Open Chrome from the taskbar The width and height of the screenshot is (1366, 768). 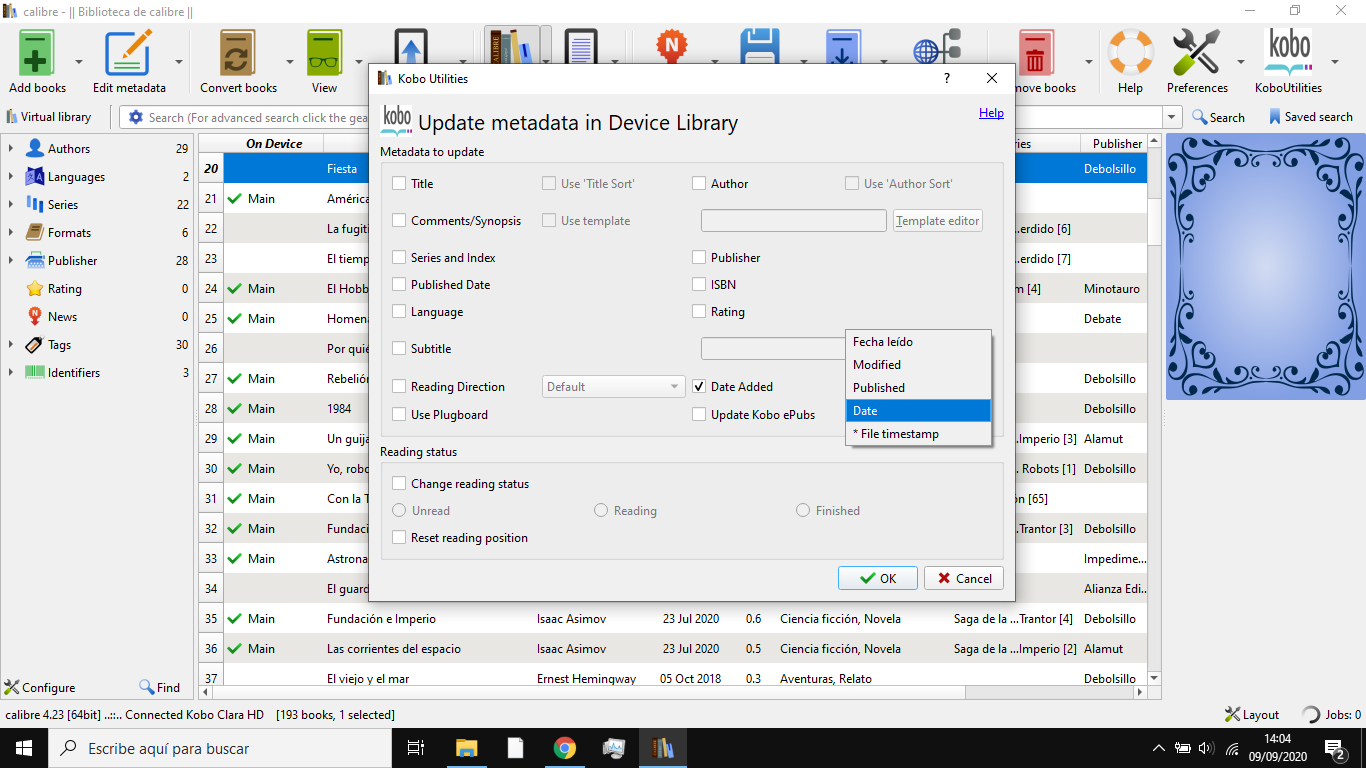click(565, 748)
